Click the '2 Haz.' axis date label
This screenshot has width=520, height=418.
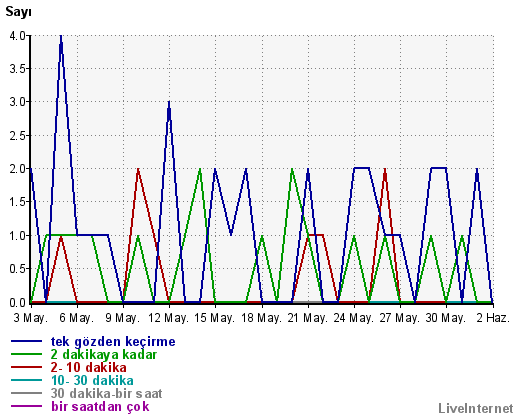(x=493, y=318)
